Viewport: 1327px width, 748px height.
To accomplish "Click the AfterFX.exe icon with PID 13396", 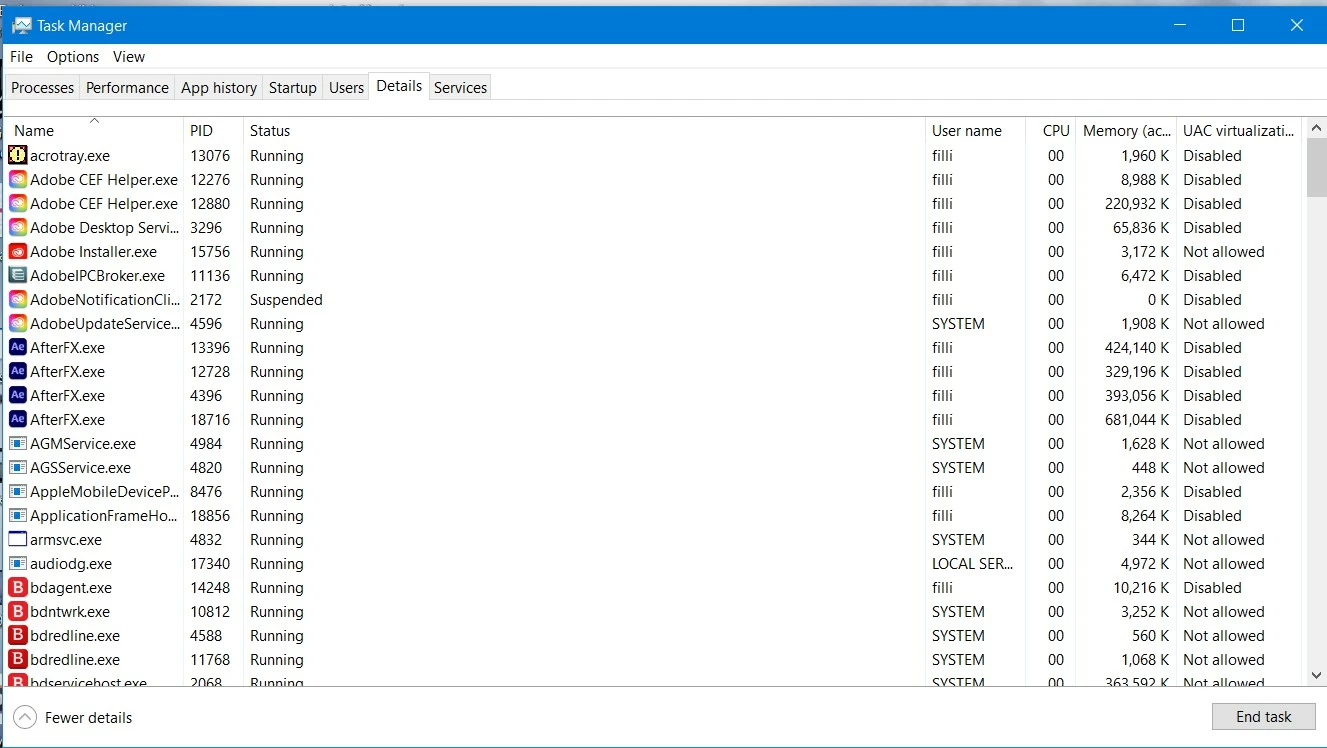I will coord(17,347).
